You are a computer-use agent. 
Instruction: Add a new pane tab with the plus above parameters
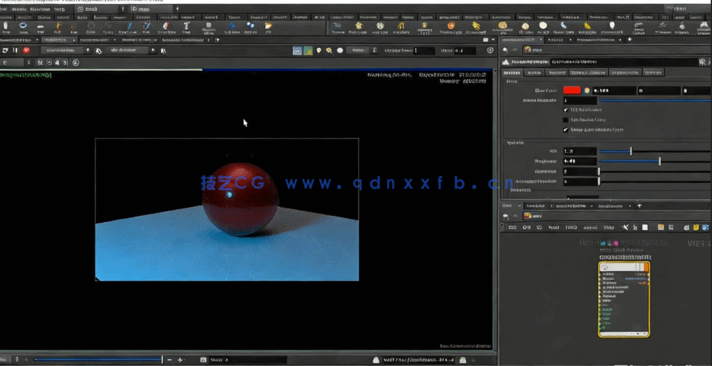(x=630, y=40)
